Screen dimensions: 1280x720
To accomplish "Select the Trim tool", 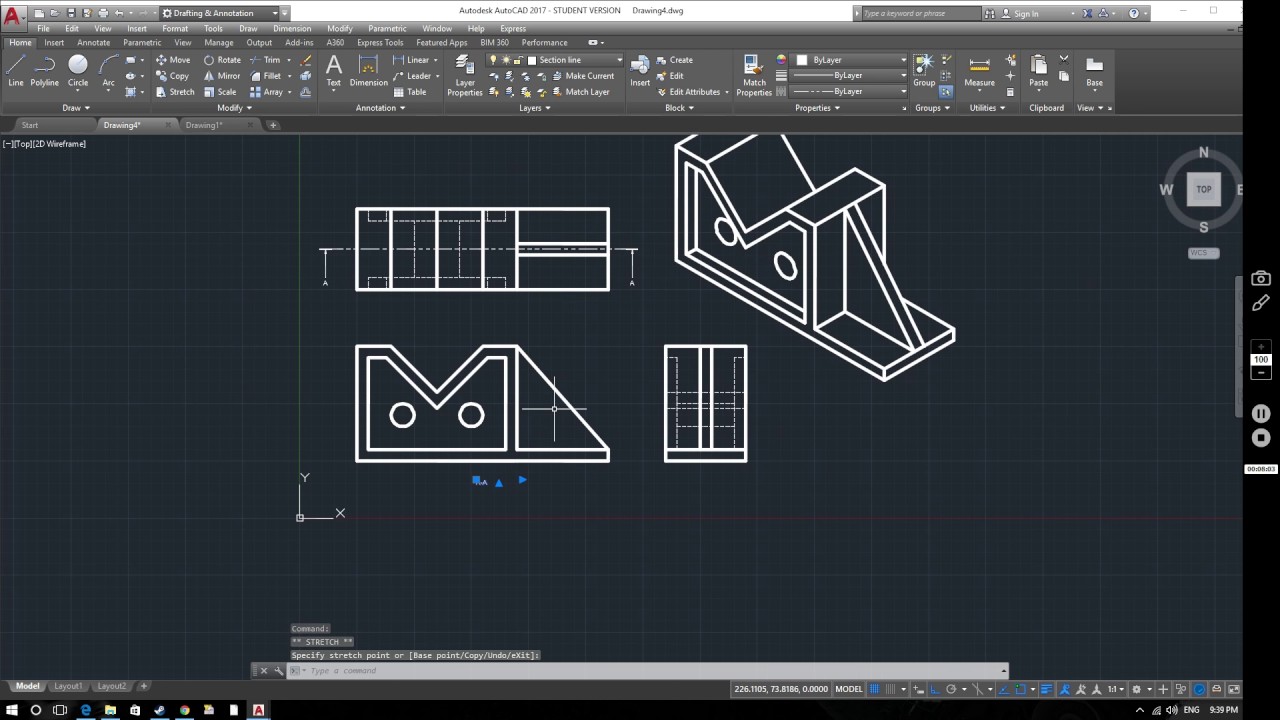I will tap(265, 60).
